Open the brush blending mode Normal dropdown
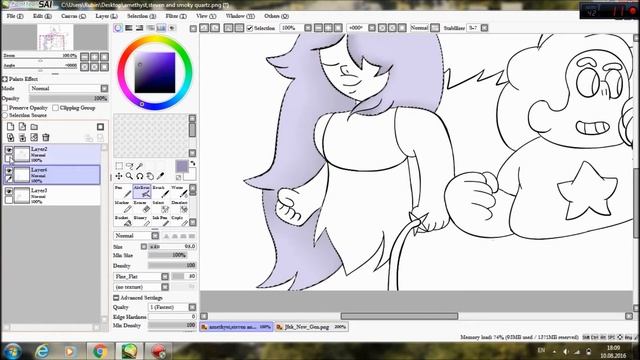640x360 pixels. click(x=136, y=236)
